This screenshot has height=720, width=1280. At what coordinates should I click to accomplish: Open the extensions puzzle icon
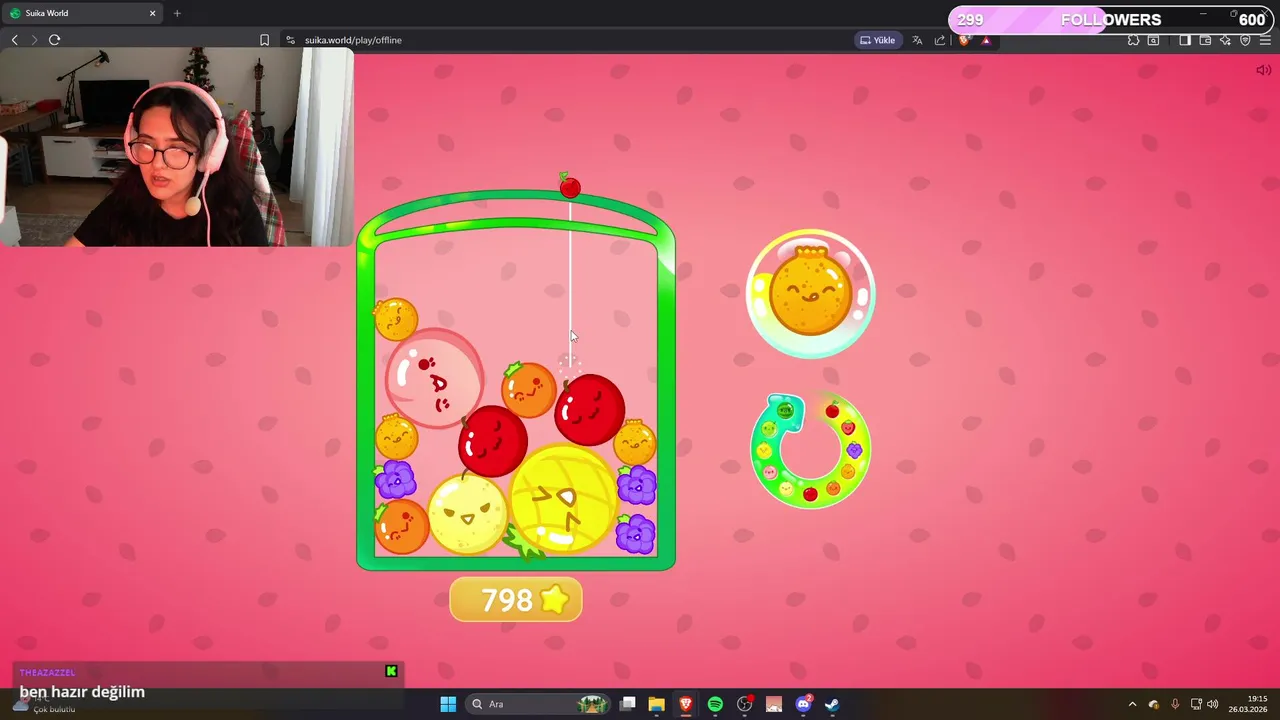(1133, 40)
